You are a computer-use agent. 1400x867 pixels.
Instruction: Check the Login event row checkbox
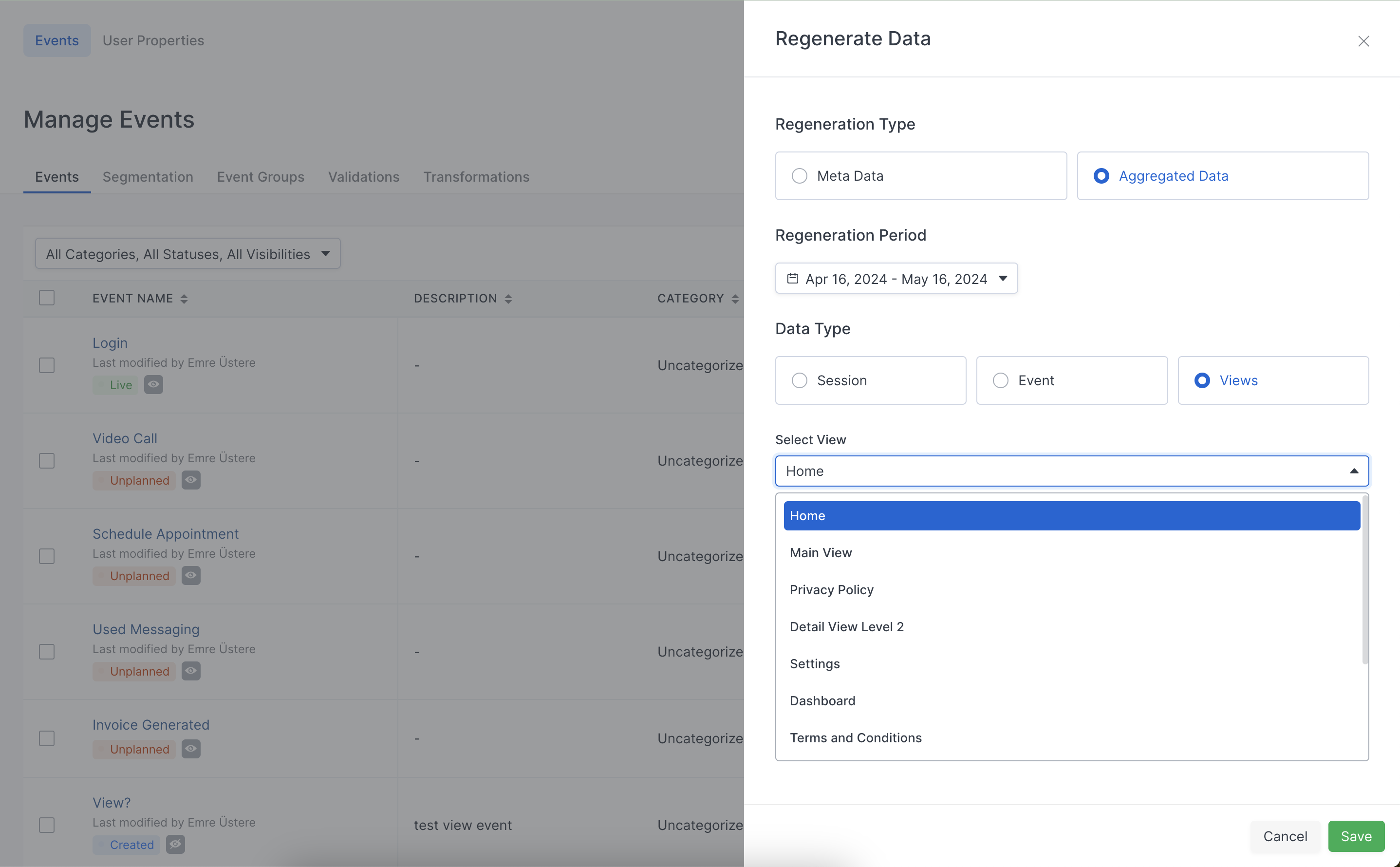(47, 365)
